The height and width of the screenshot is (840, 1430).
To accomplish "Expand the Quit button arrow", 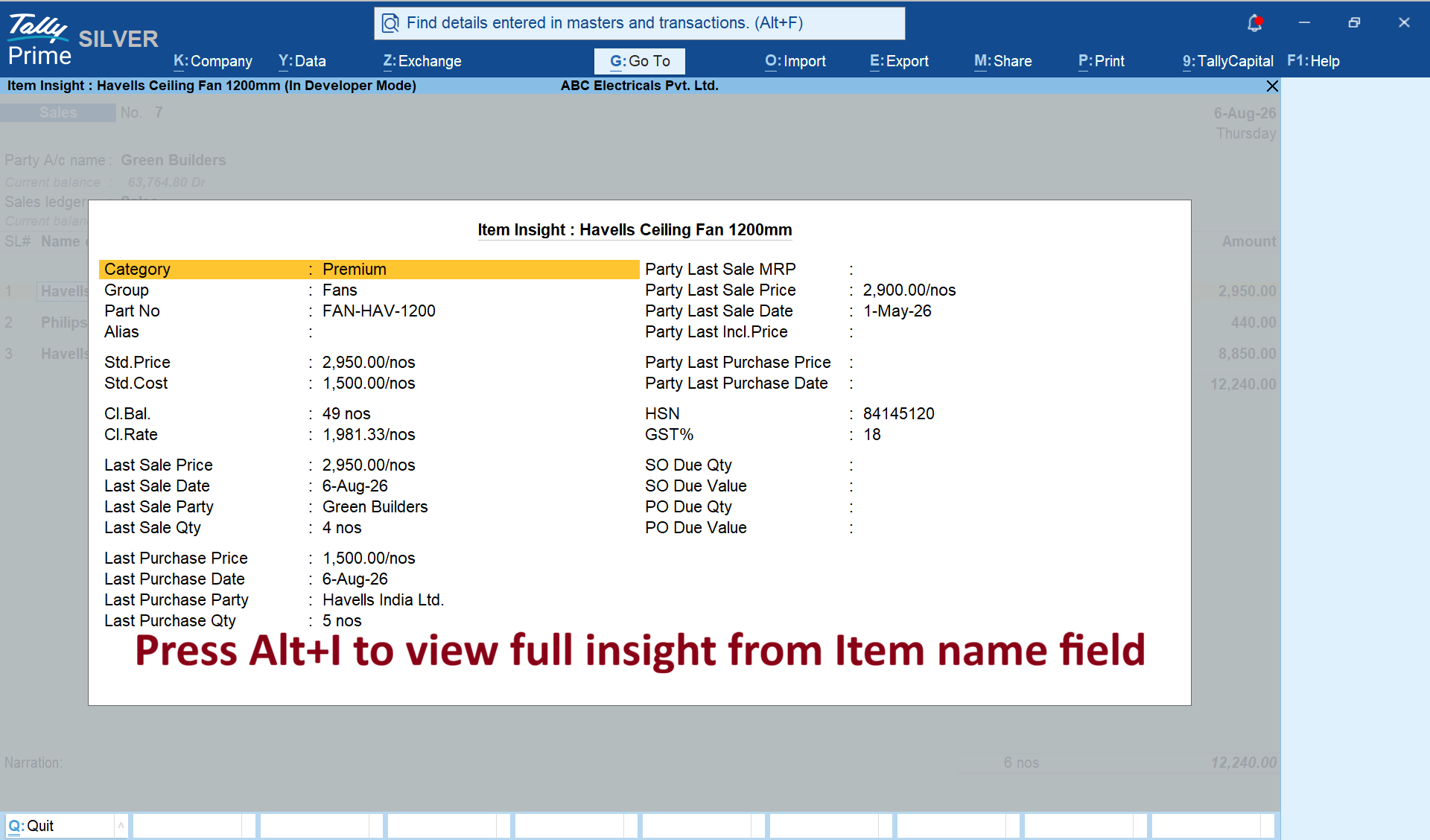I will tap(121, 826).
